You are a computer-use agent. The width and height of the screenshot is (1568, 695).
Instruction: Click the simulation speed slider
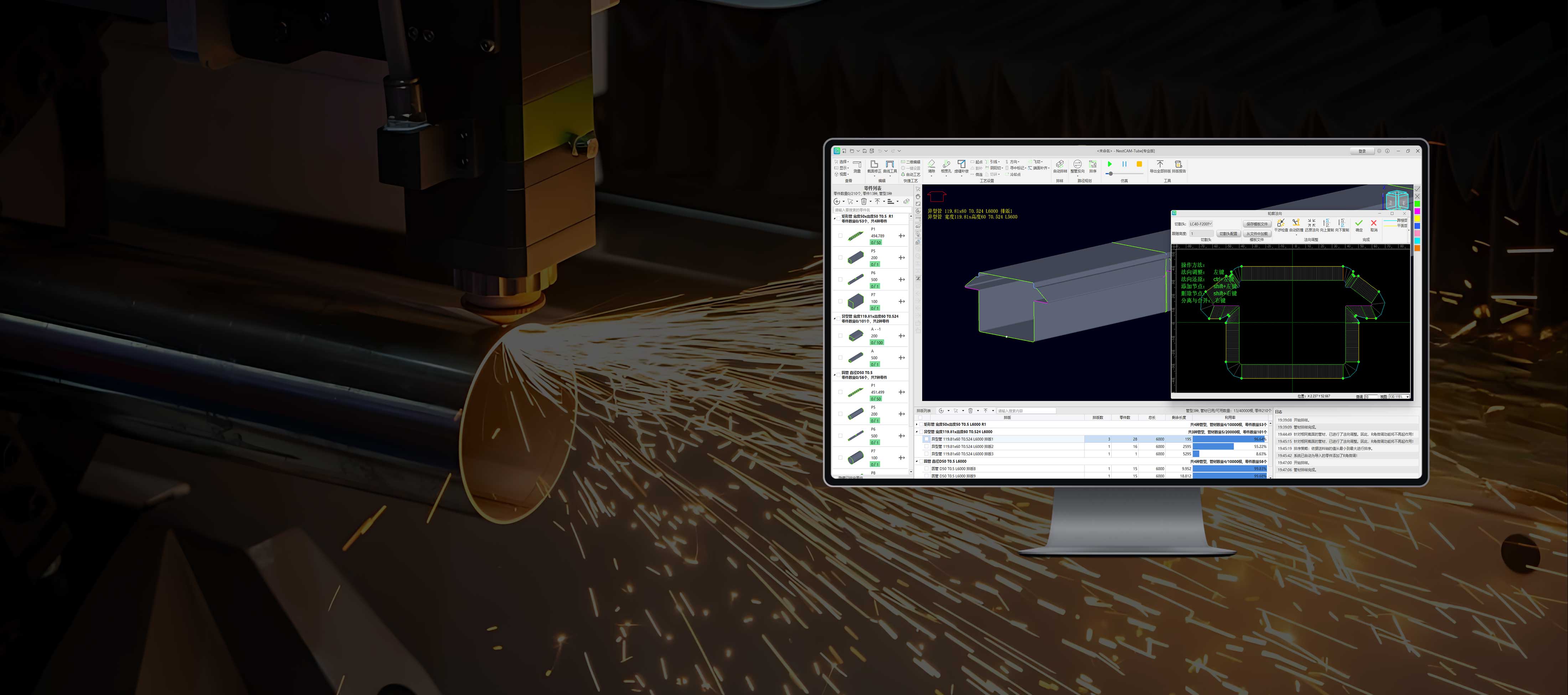[x=1125, y=174]
